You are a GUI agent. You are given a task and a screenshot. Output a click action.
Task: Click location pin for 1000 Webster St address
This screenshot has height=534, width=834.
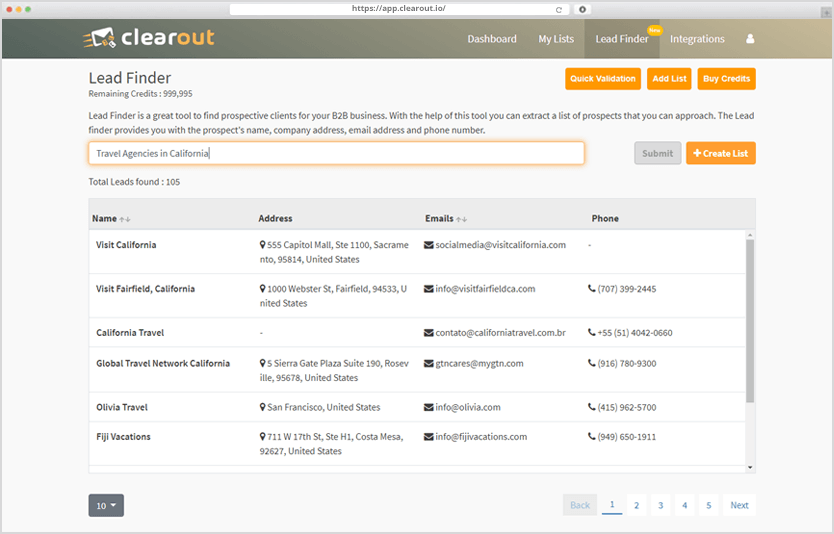tap(262, 289)
